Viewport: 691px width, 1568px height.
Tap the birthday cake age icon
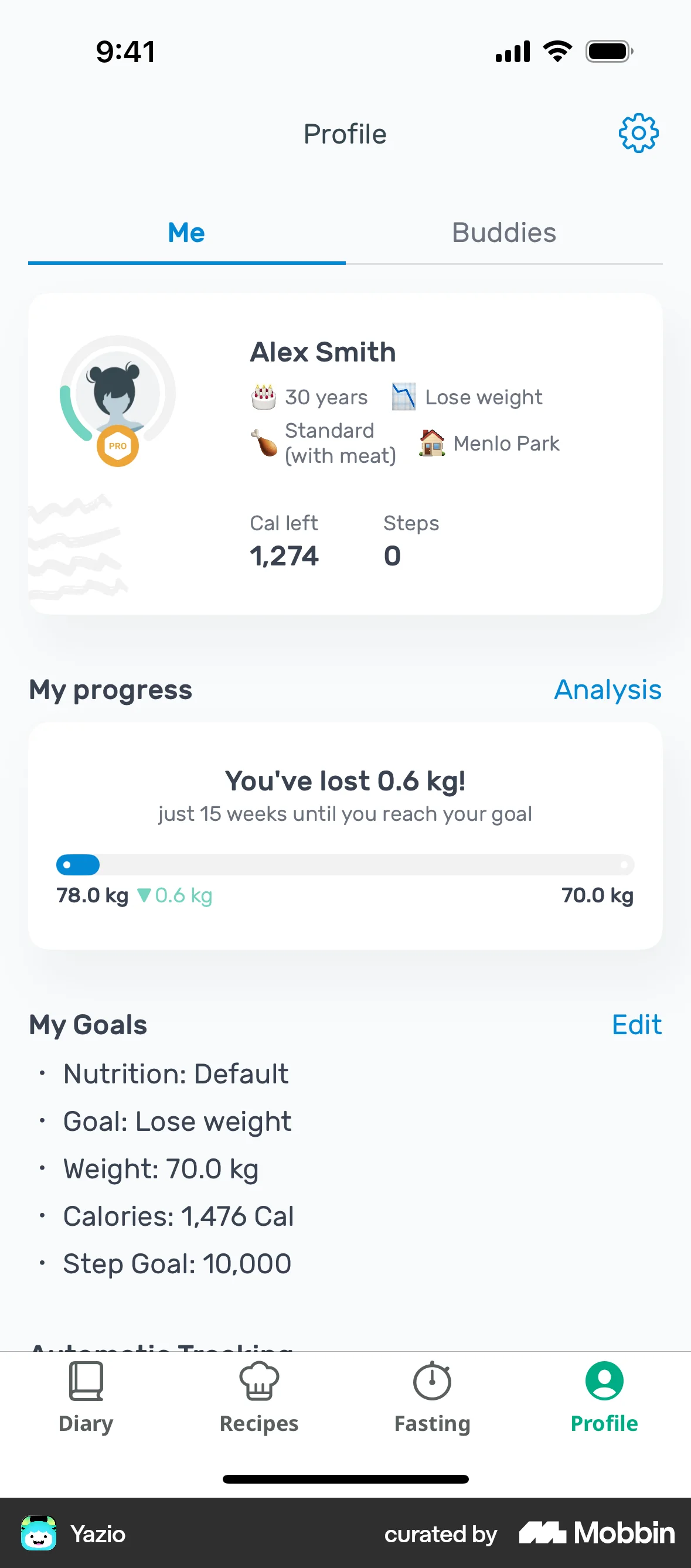[264, 397]
